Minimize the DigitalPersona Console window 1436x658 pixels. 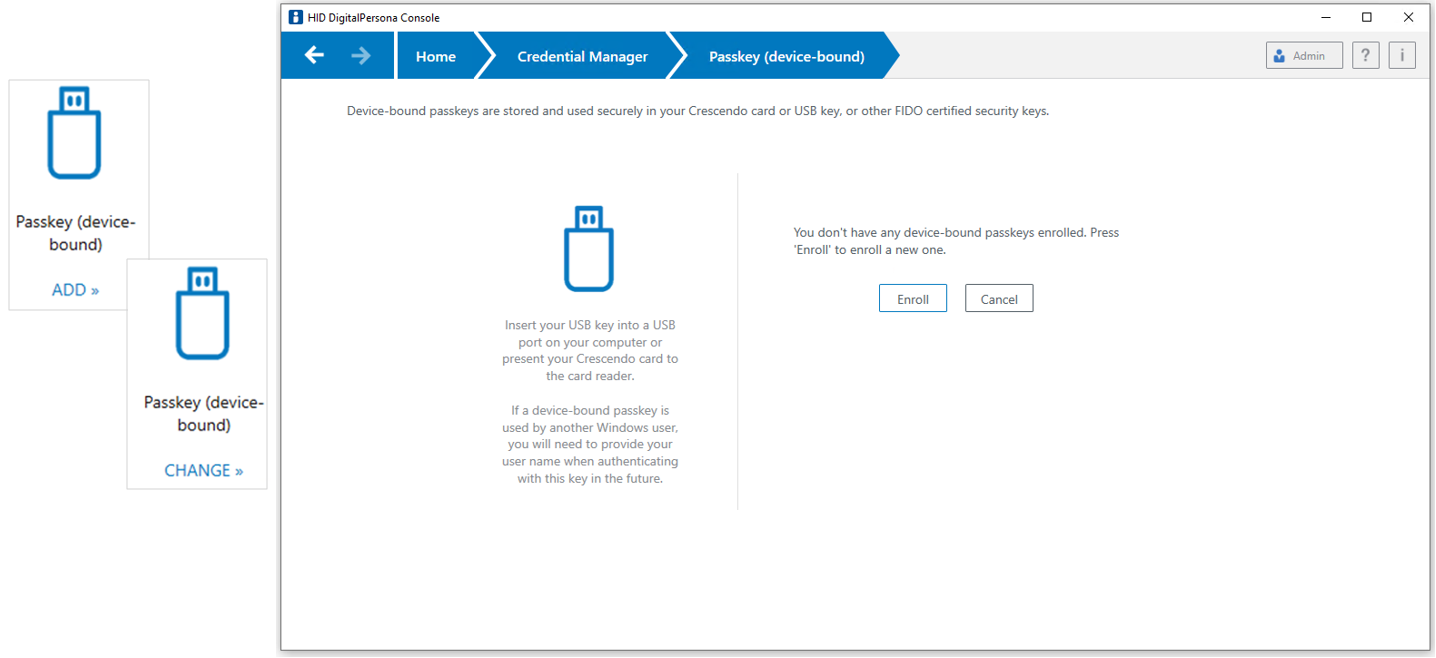coord(1326,17)
